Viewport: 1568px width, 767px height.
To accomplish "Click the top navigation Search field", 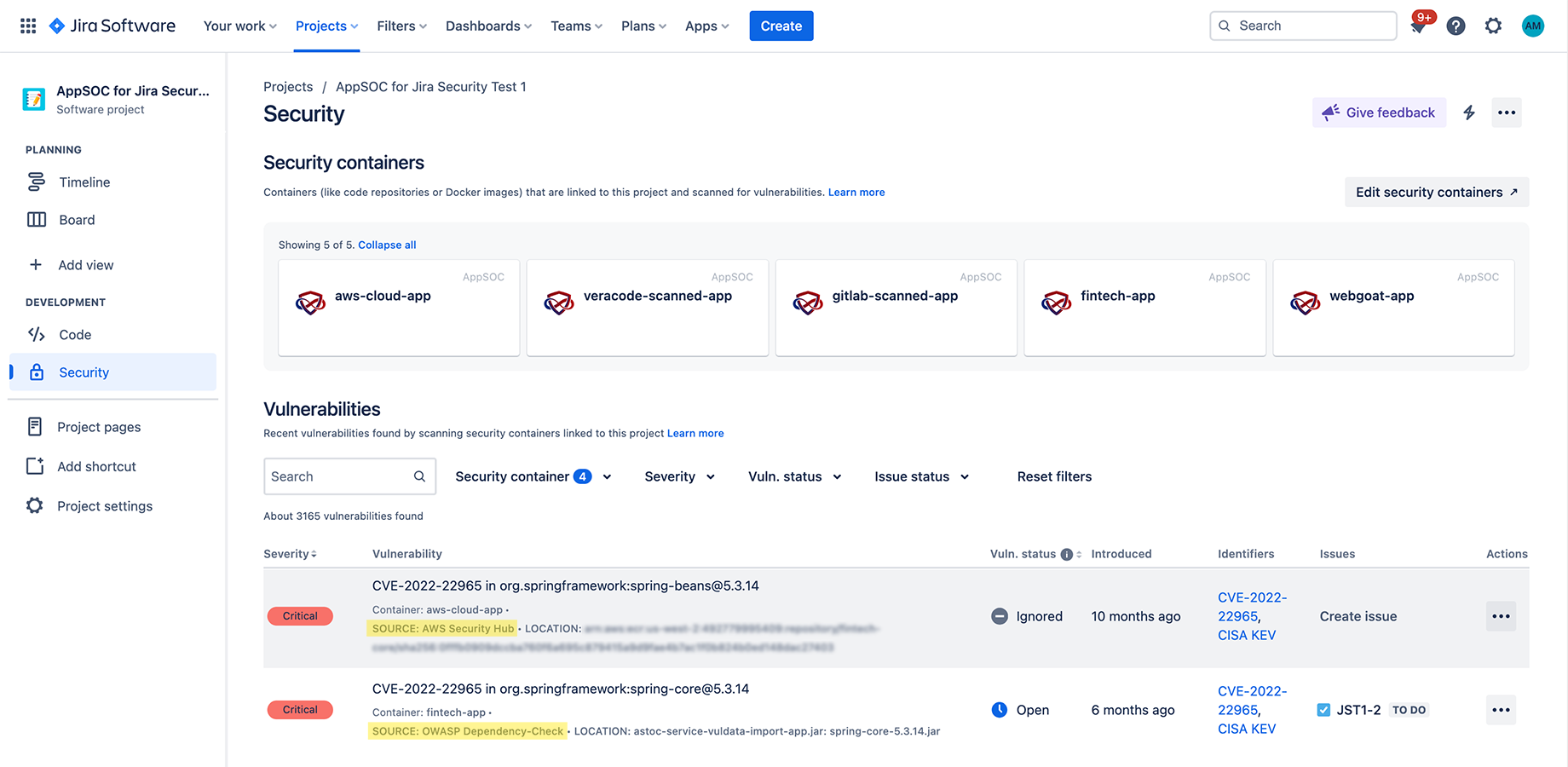I will [x=1303, y=26].
